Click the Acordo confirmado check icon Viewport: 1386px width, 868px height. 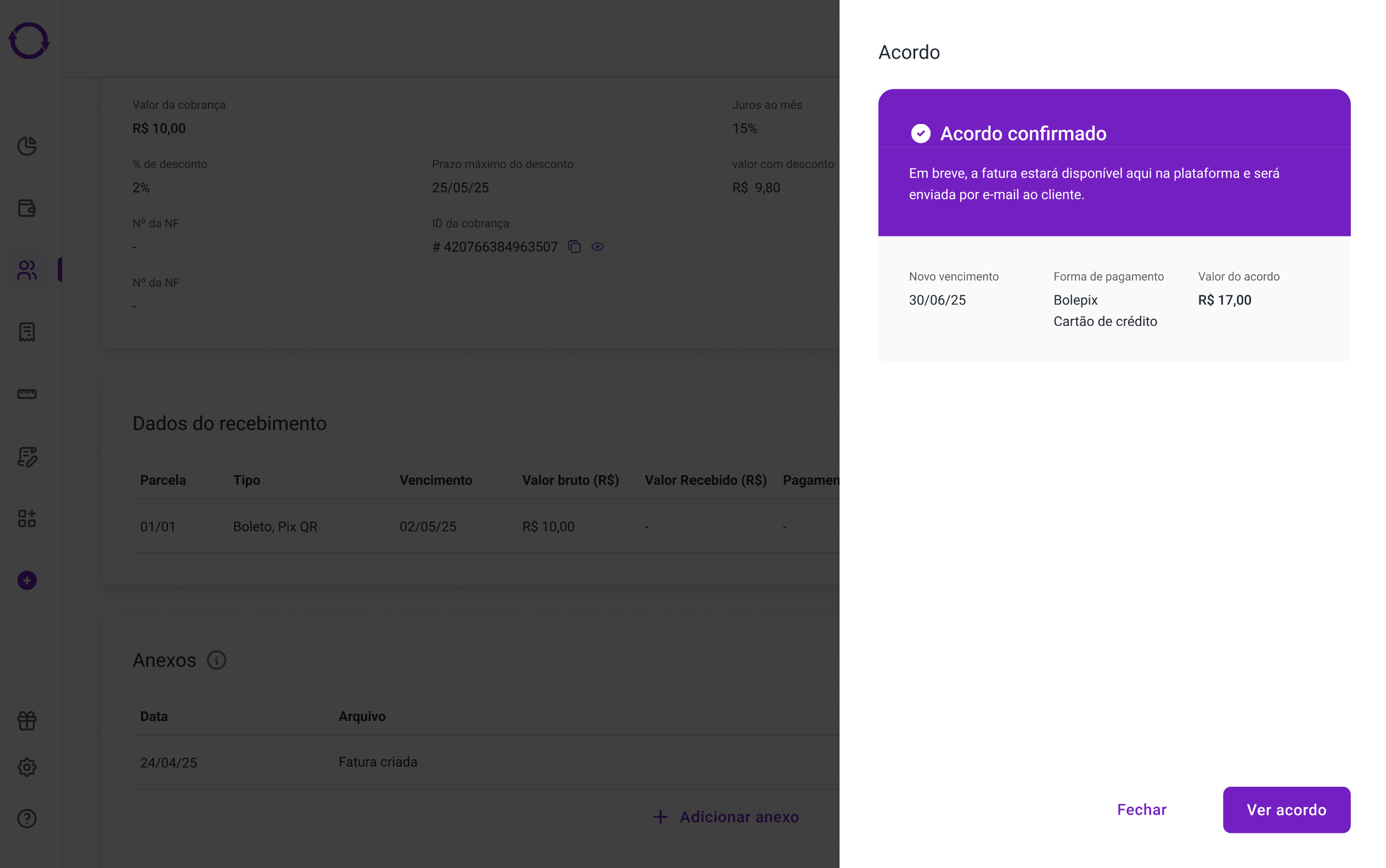[x=921, y=133]
